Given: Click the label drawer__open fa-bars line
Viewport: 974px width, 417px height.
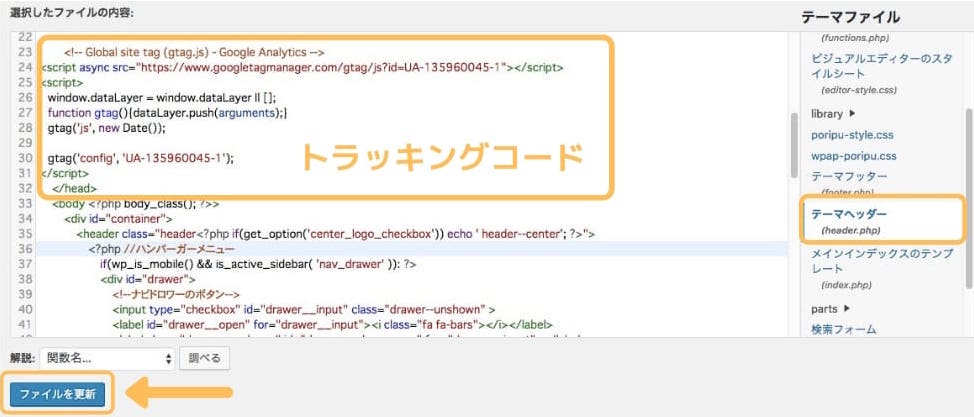Looking at the screenshot, I should (332, 324).
